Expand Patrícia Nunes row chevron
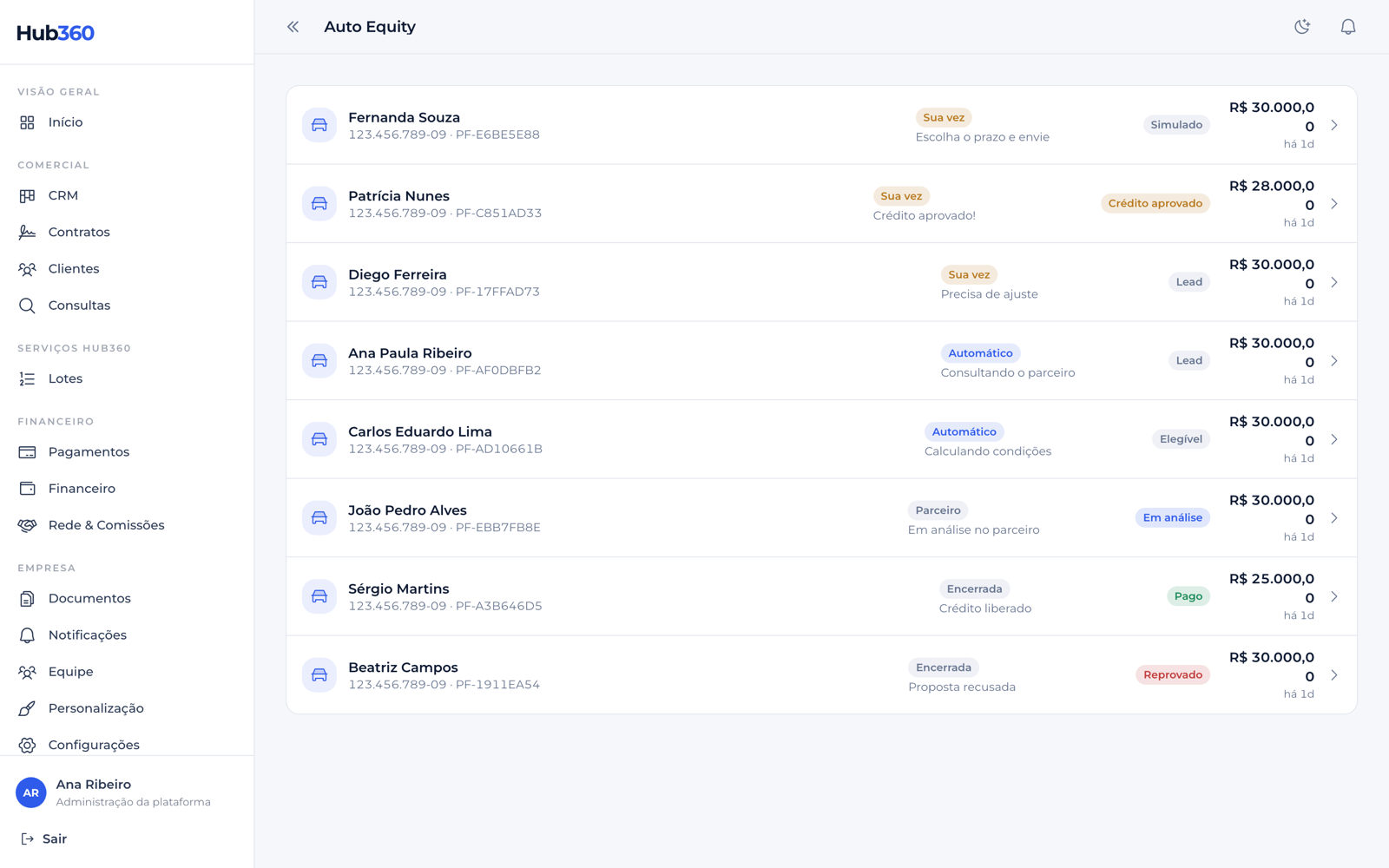The width and height of the screenshot is (1389, 868). pos(1334,204)
